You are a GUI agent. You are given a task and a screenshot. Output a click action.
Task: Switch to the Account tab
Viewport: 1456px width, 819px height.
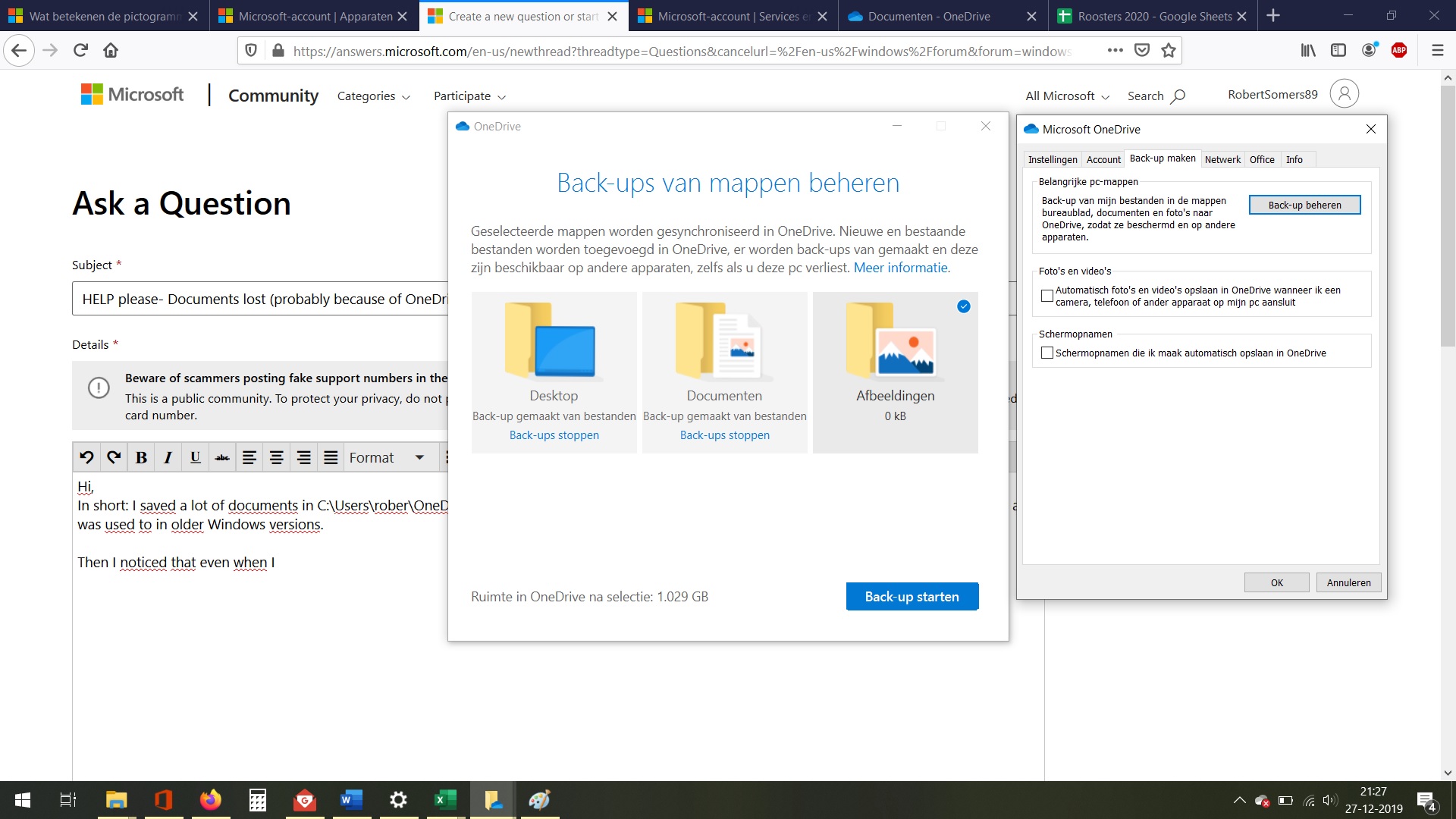pos(1103,159)
